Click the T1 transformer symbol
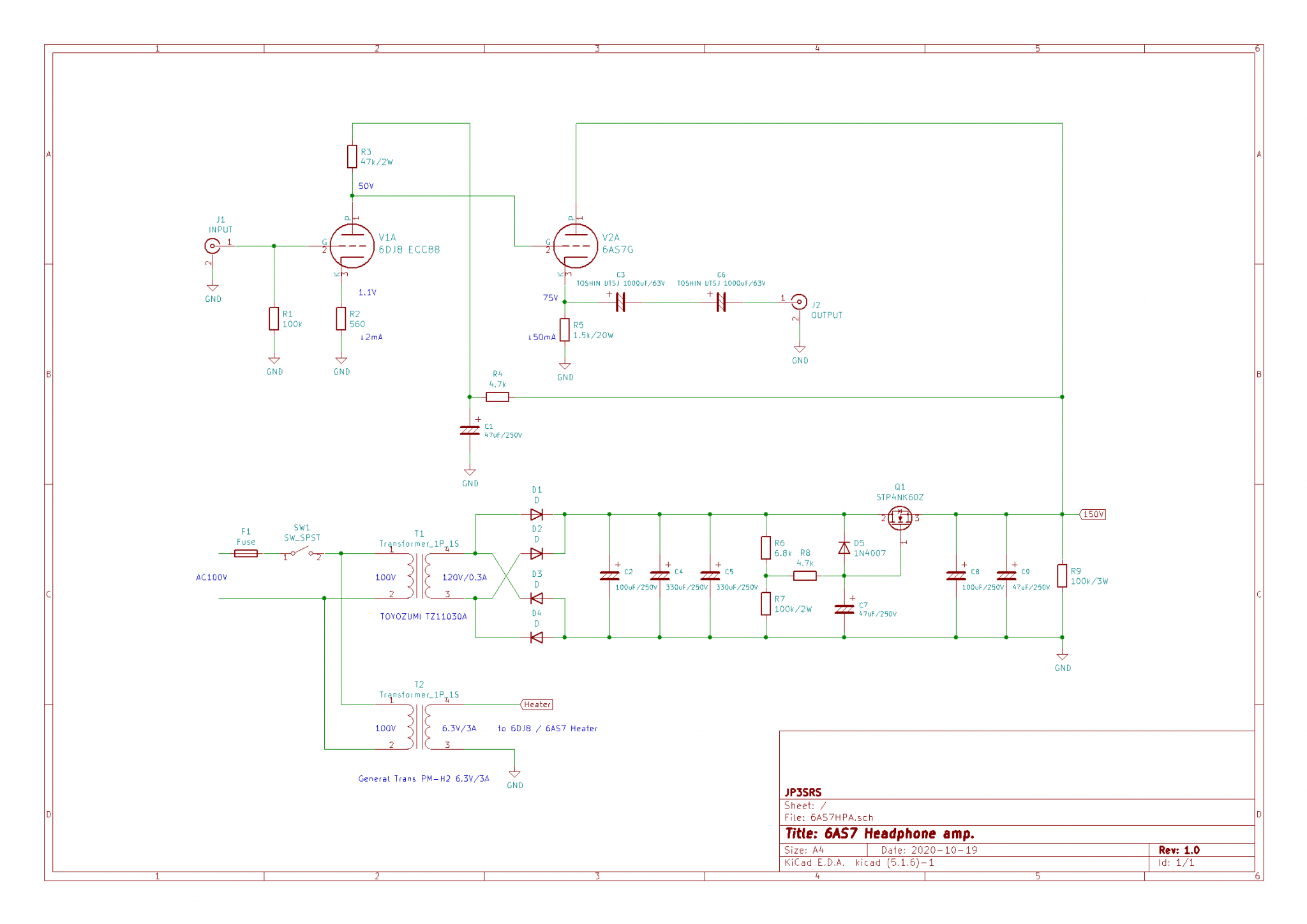This screenshot has width=1307, height=924. tap(419, 576)
